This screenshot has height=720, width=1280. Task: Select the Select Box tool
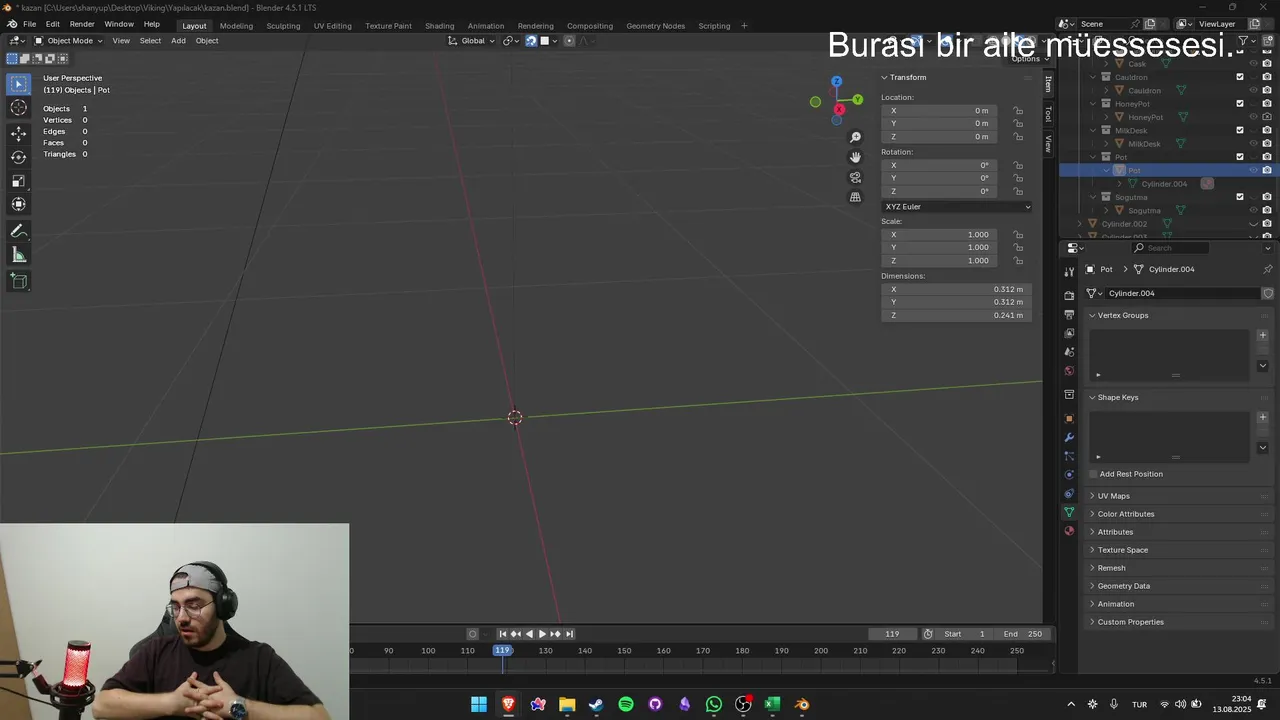18,84
